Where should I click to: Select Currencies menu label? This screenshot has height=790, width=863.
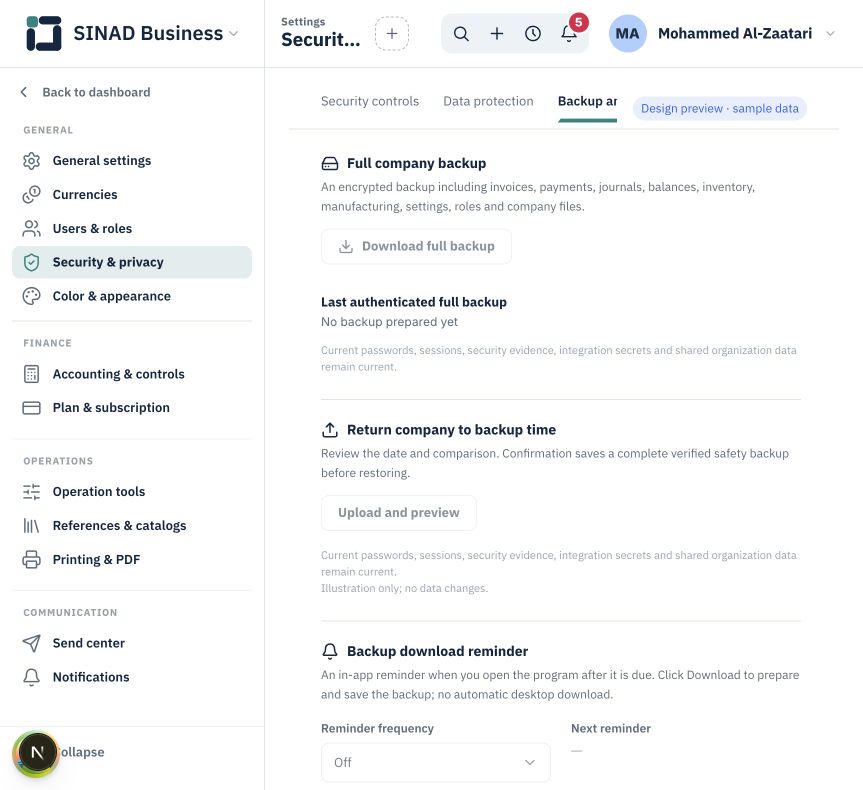(85, 194)
